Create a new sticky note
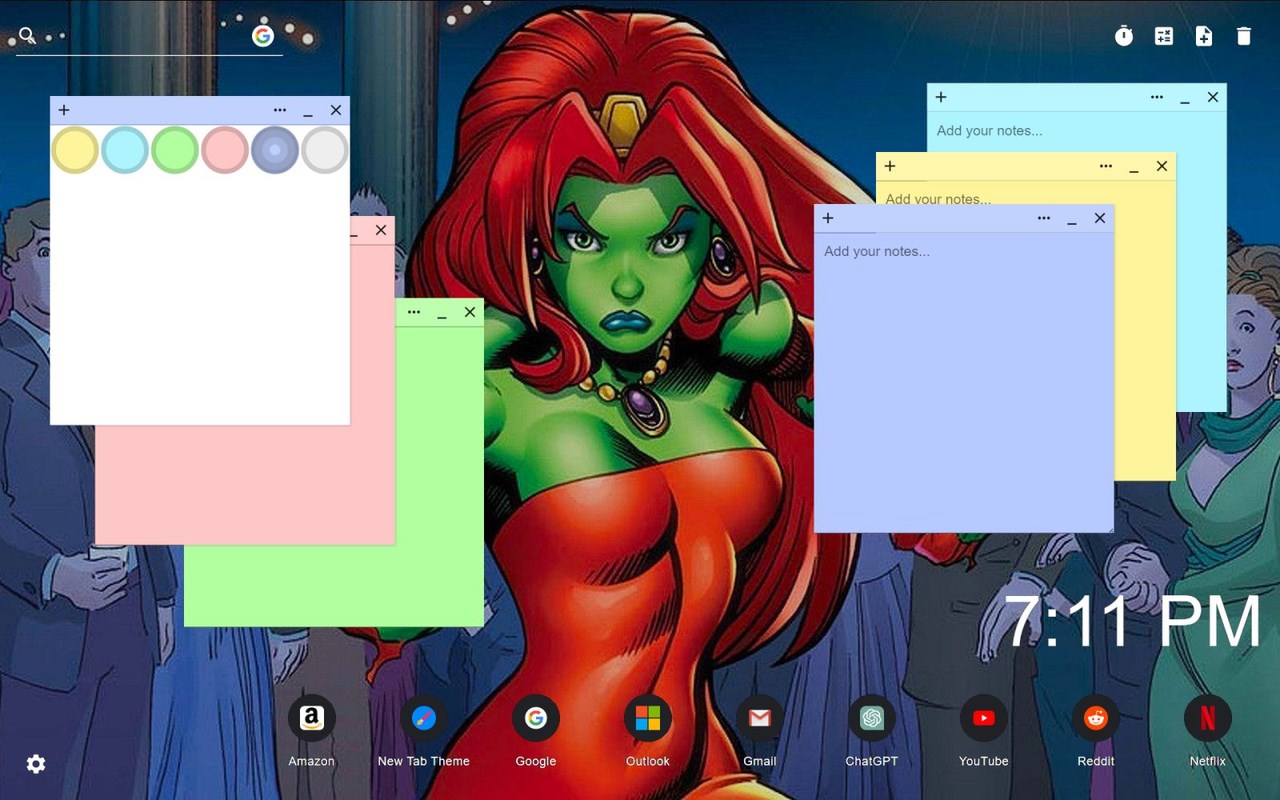 (1204, 36)
